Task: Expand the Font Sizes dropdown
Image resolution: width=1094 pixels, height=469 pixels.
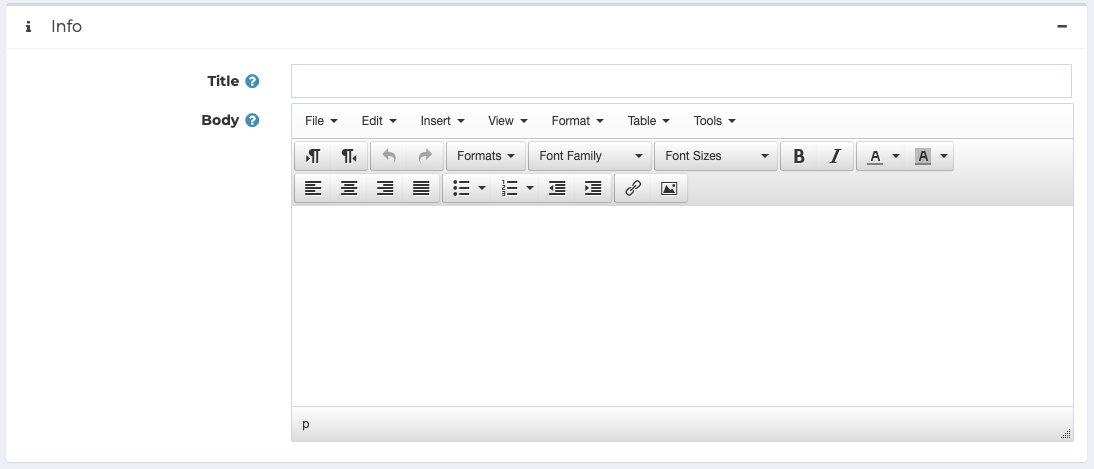Action: pyautogui.click(x=715, y=156)
